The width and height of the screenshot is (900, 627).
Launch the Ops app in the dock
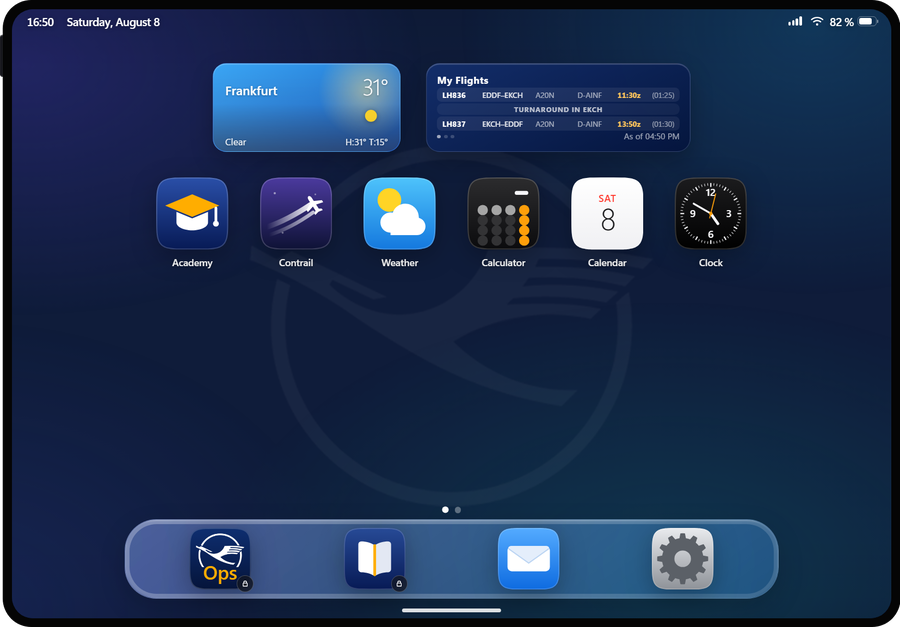click(220, 559)
